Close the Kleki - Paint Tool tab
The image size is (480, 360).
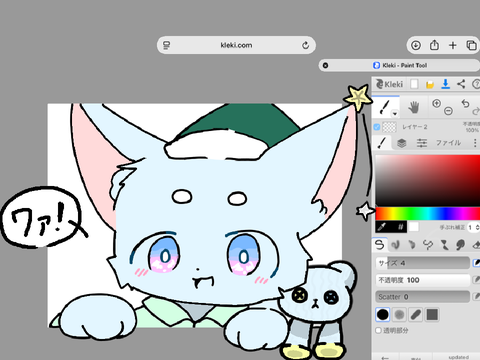(325, 65)
